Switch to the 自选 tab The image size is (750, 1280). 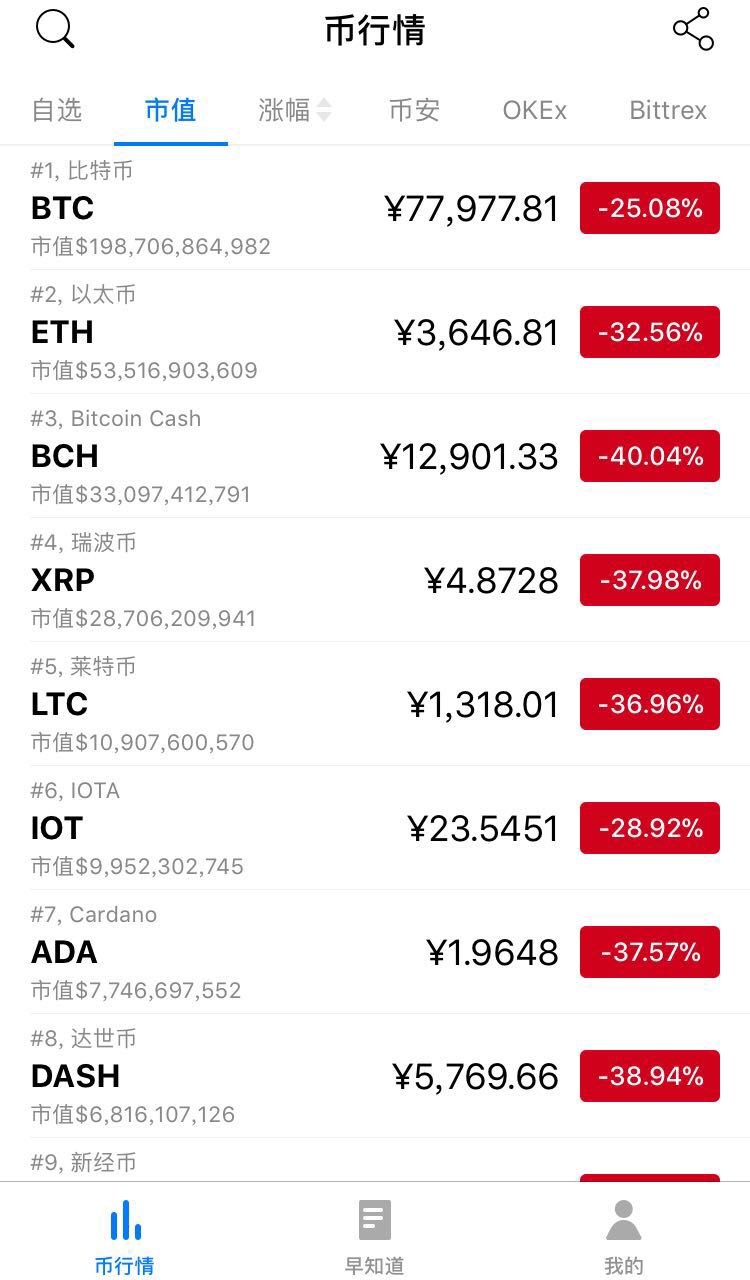click(x=57, y=110)
